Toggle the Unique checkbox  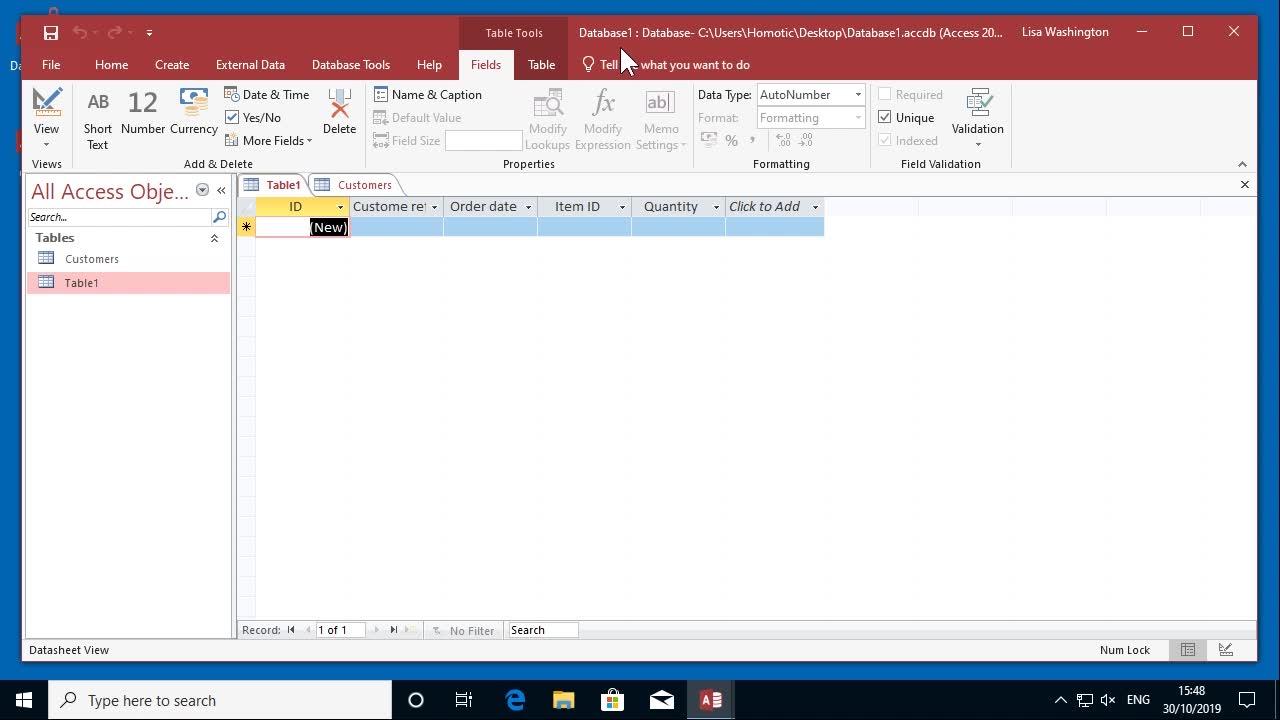click(x=885, y=118)
